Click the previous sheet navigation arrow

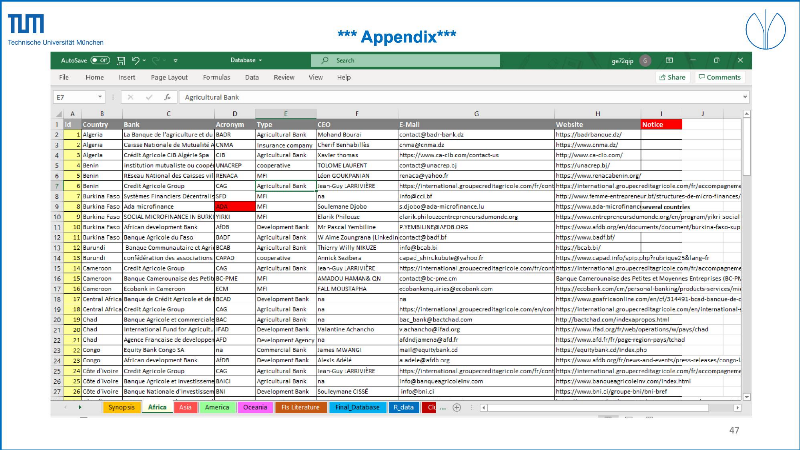point(65,407)
